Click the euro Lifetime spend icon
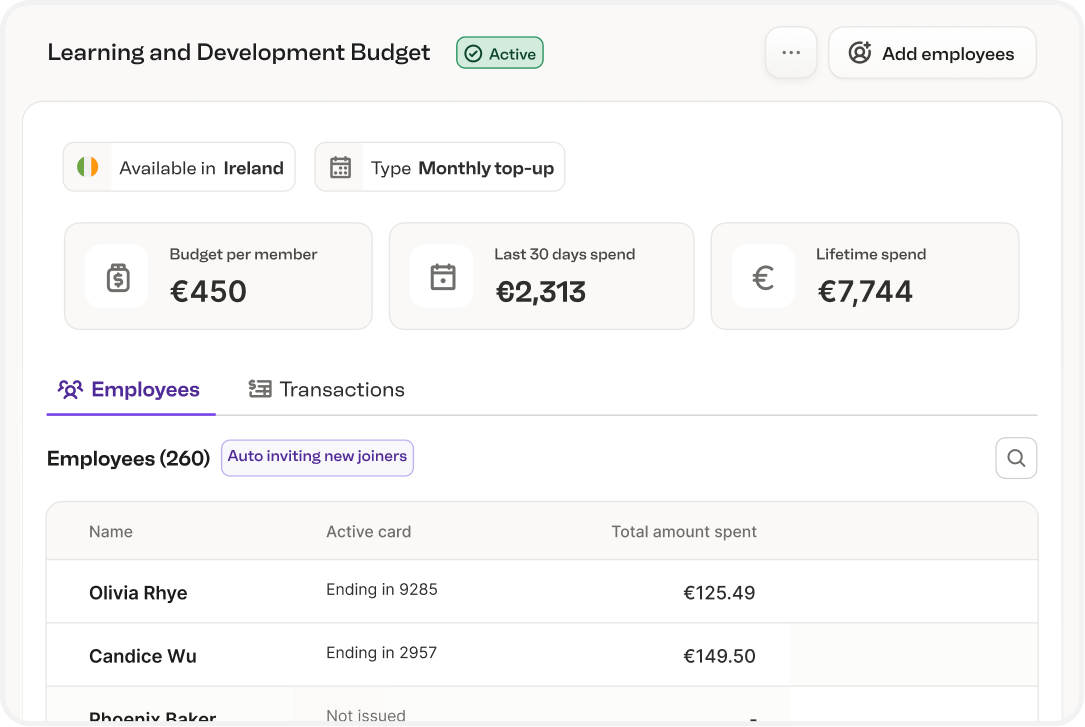 pos(763,277)
